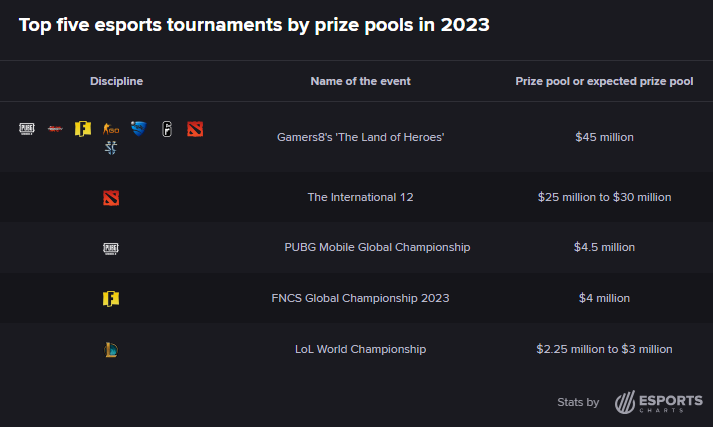The image size is (713, 427).
Task: Click Dota 2 icon beside The International 12
Action: [x=111, y=198]
